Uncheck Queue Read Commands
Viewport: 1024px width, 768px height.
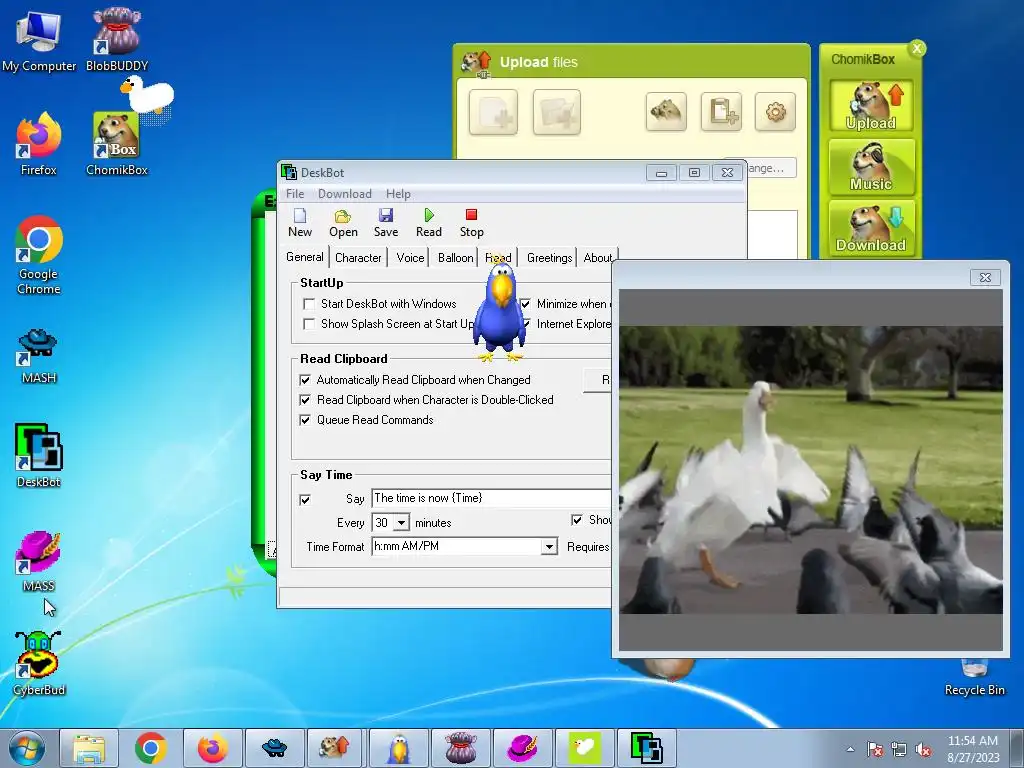(305, 420)
